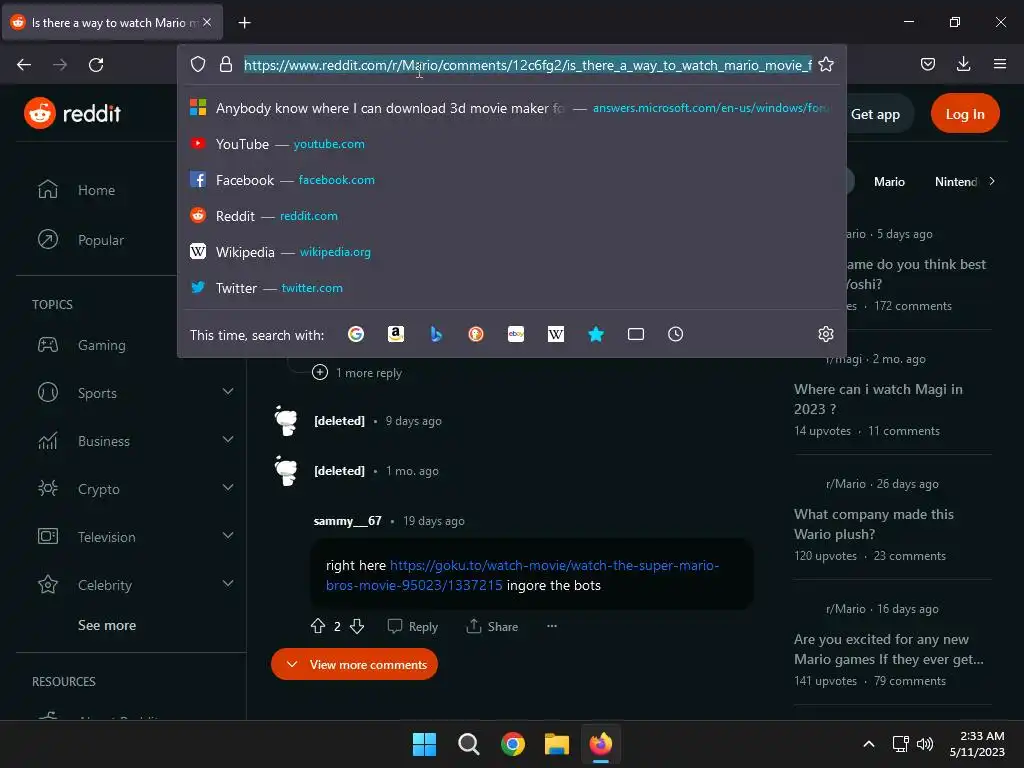Open the three-dot menu on sammy__67's comment
Image resolution: width=1024 pixels, height=768 pixels.
552,626
